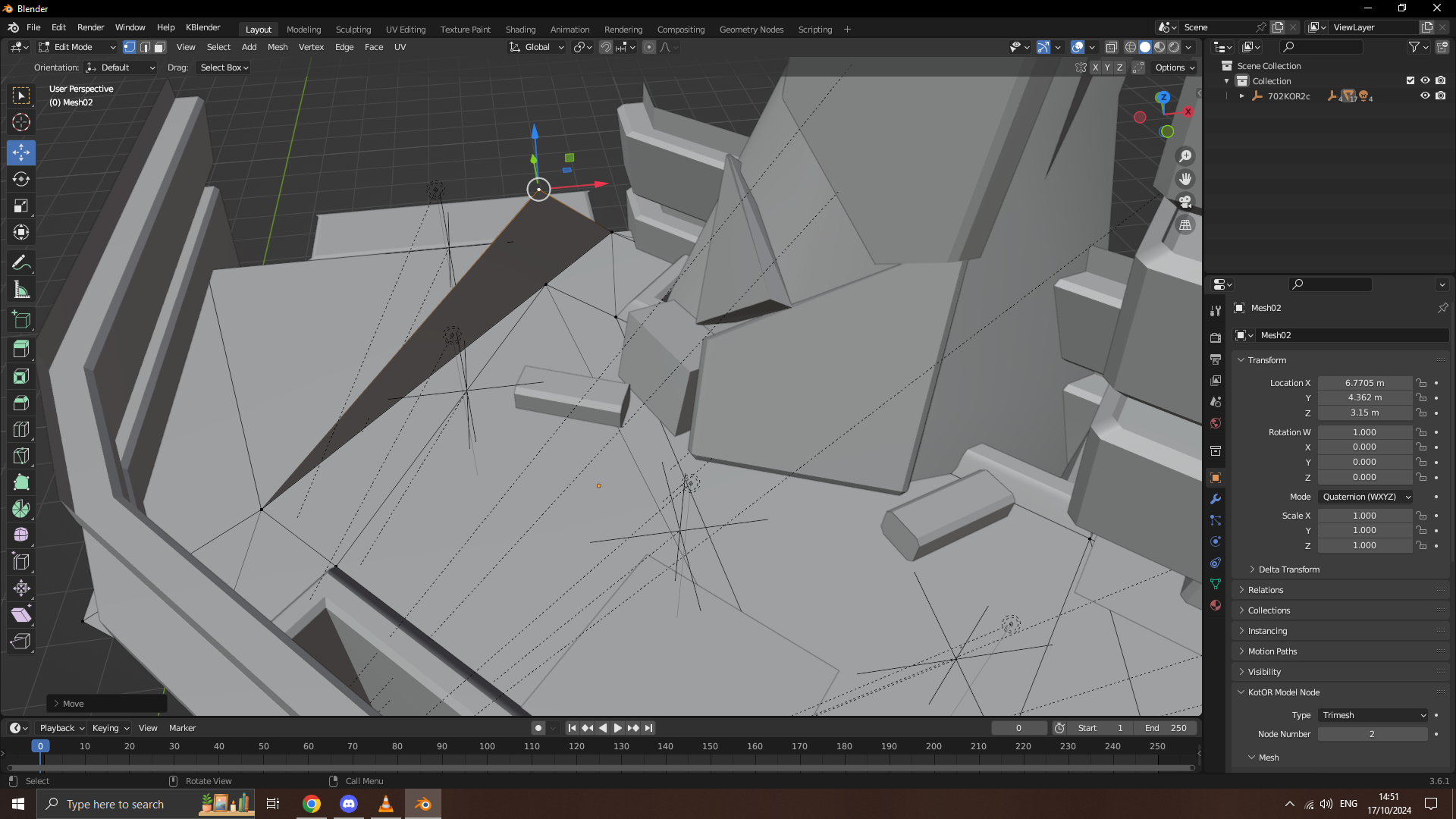Open the Edit Mode dropdown
This screenshot has width=1456, height=819.
77,47
